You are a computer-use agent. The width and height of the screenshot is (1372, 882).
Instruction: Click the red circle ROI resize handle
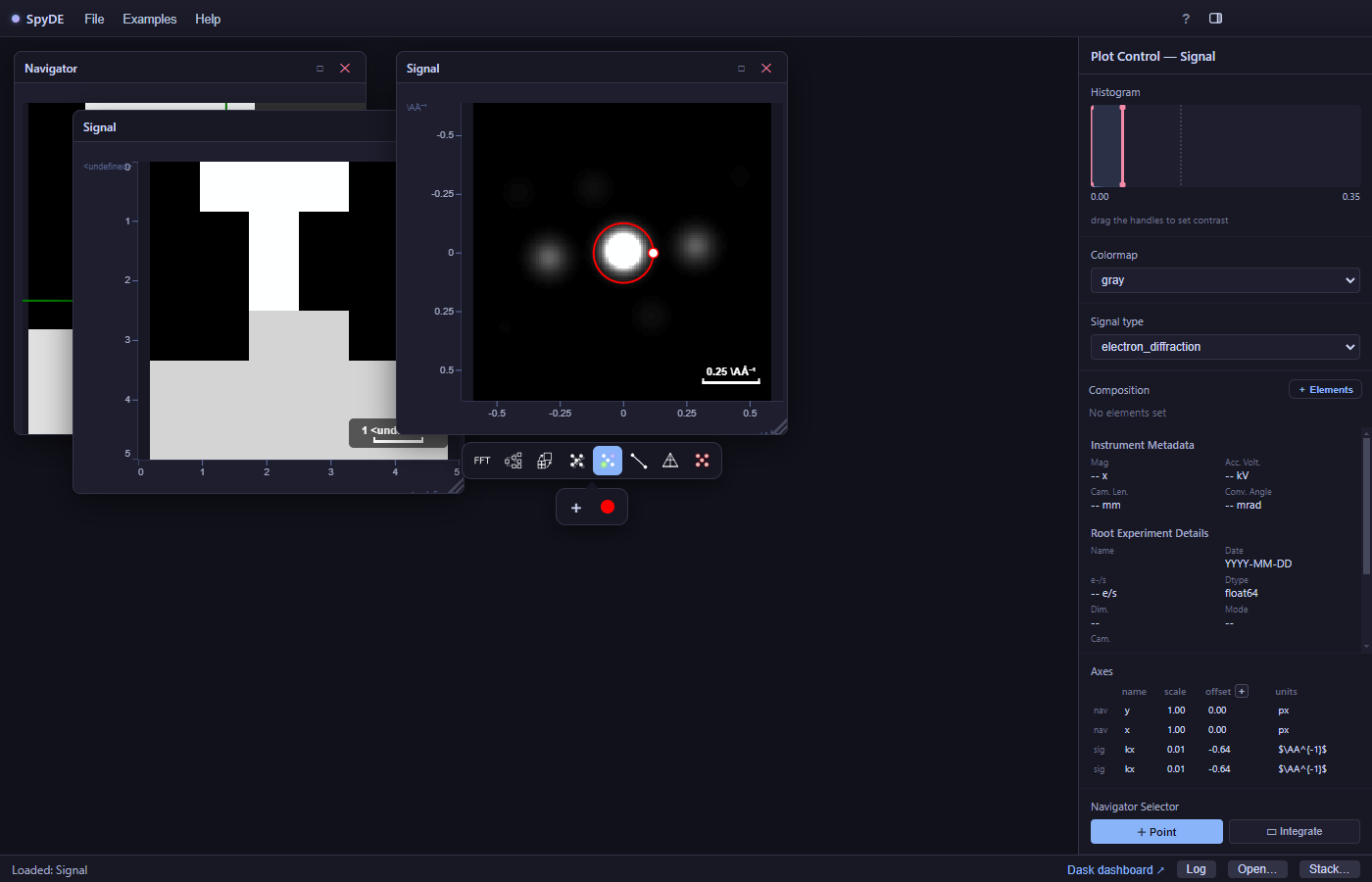click(654, 253)
